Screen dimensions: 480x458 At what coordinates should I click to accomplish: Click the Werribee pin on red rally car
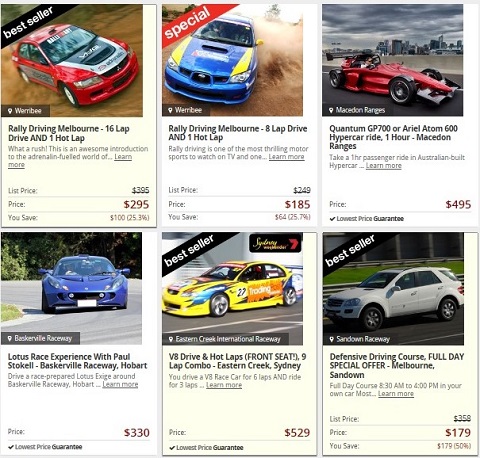(10, 111)
